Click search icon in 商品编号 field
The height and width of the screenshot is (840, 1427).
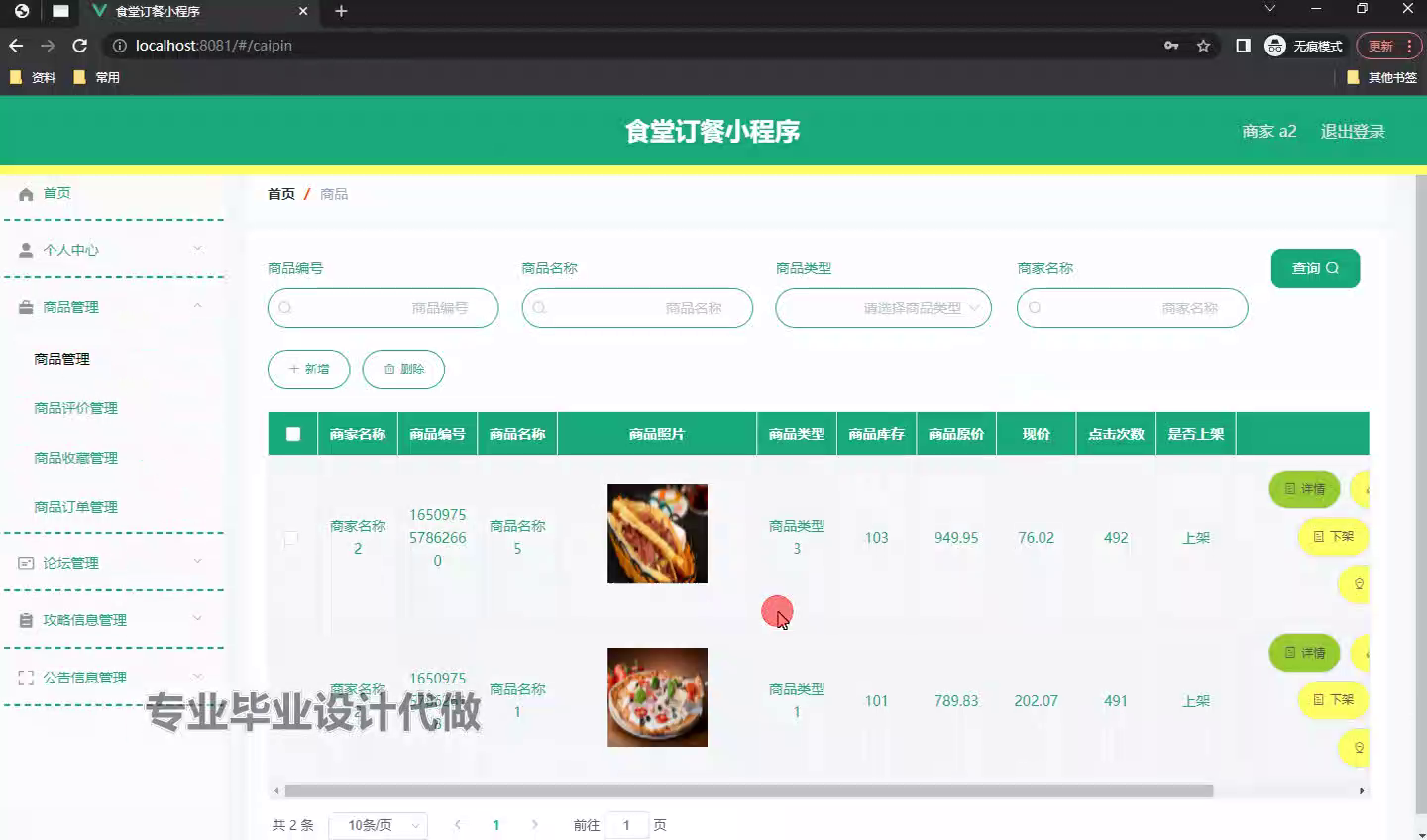[x=285, y=308]
